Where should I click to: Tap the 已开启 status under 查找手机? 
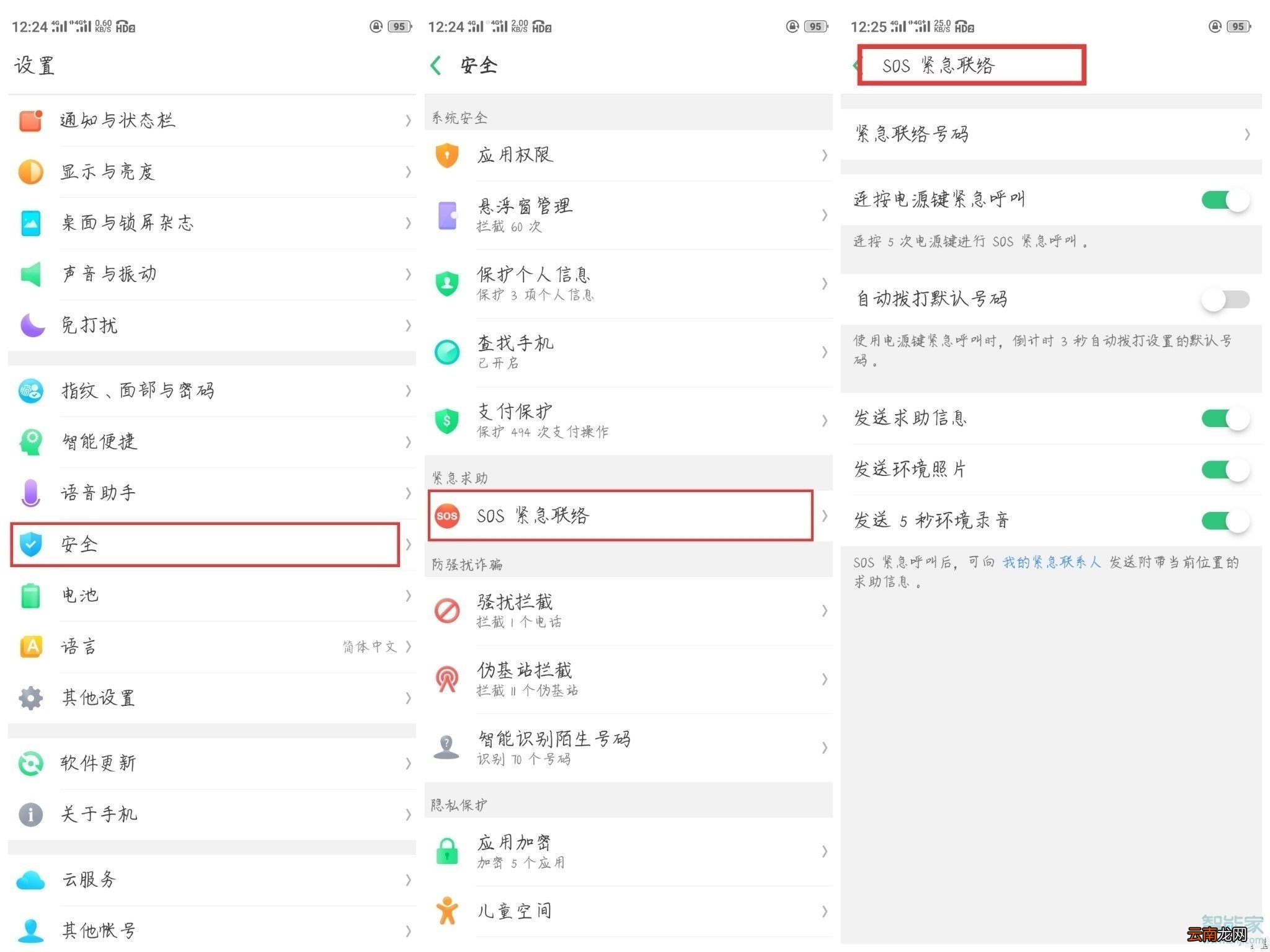pos(498,363)
